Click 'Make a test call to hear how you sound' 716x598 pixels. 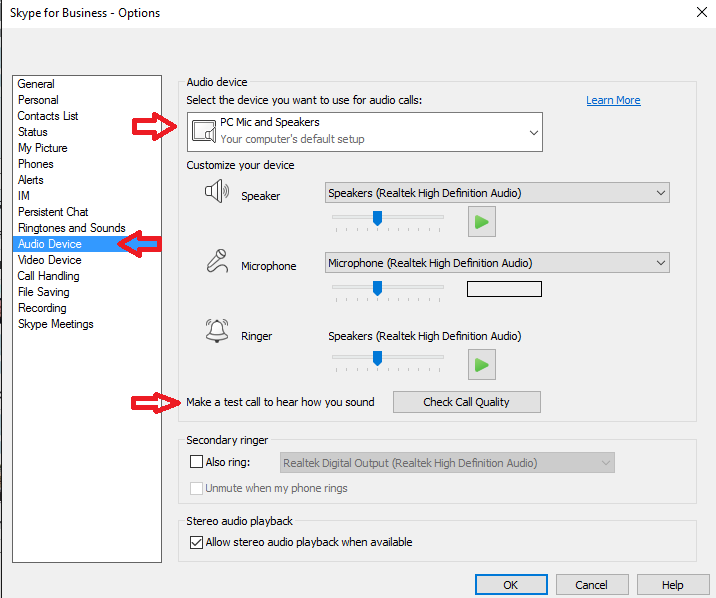[x=280, y=402]
